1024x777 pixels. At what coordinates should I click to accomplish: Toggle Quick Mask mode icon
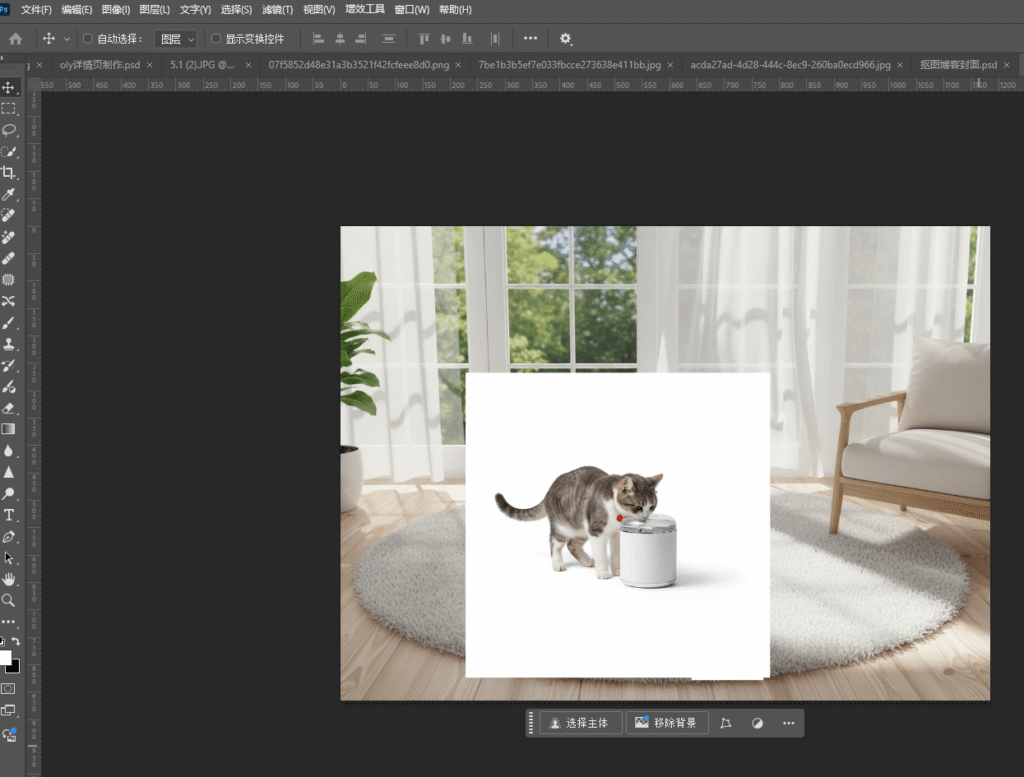(x=9, y=689)
